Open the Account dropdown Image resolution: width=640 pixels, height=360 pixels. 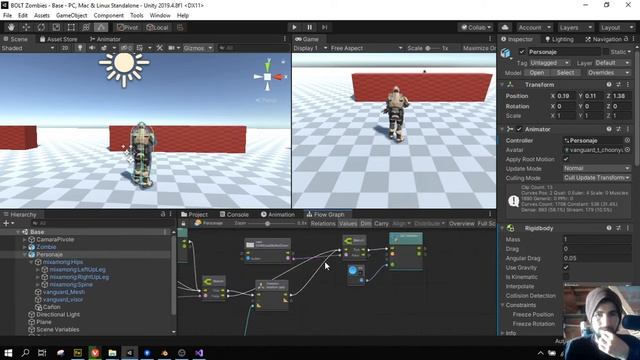(x=534, y=27)
